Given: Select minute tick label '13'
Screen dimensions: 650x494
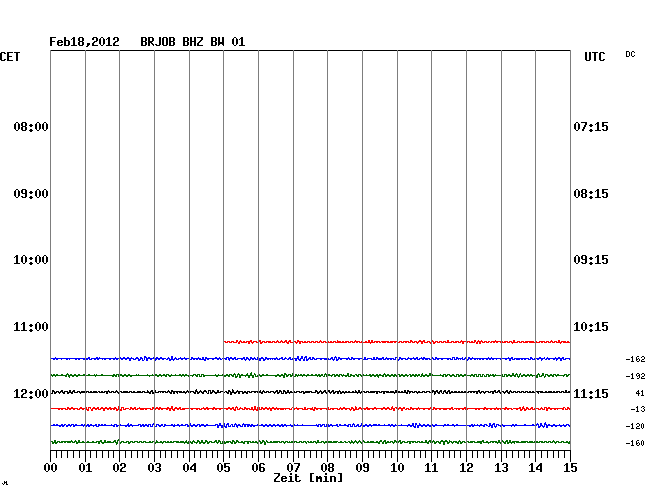Looking at the screenshot, I should click(x=501, y=468).
